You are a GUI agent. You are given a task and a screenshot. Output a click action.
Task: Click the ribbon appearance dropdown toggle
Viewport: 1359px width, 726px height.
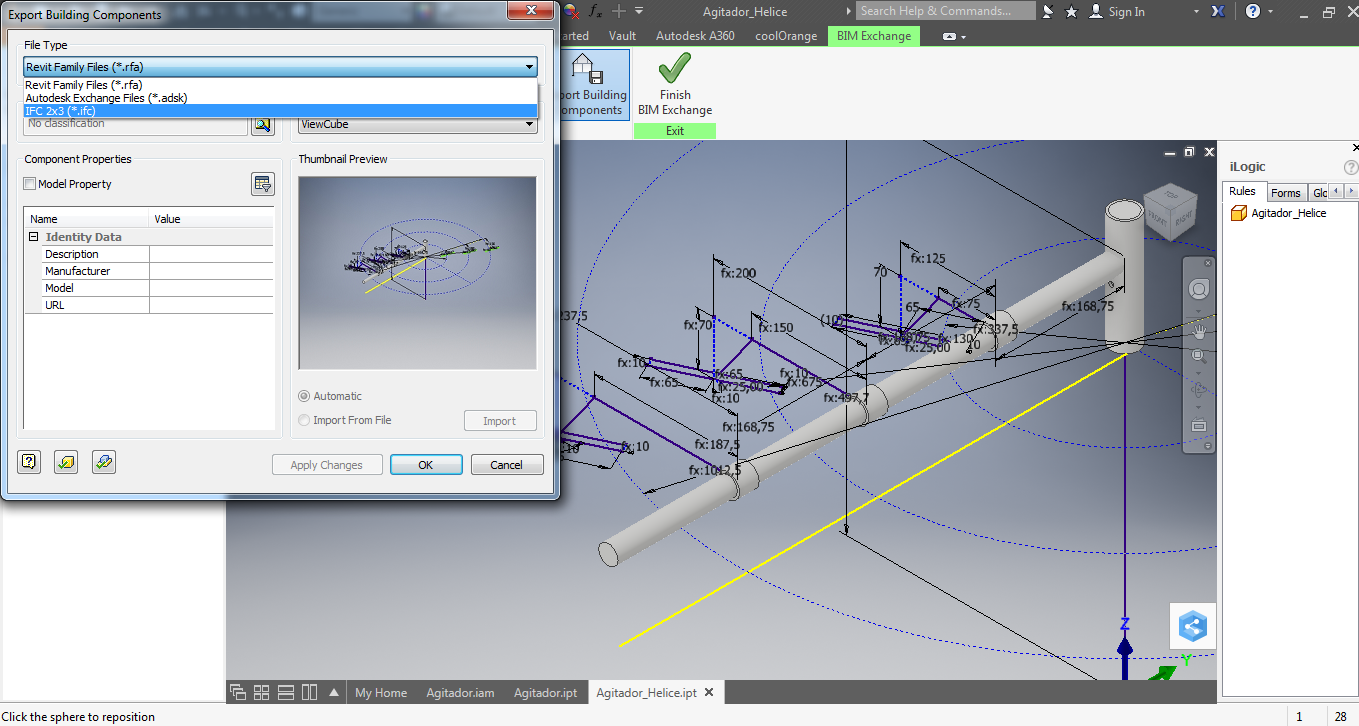955,36
